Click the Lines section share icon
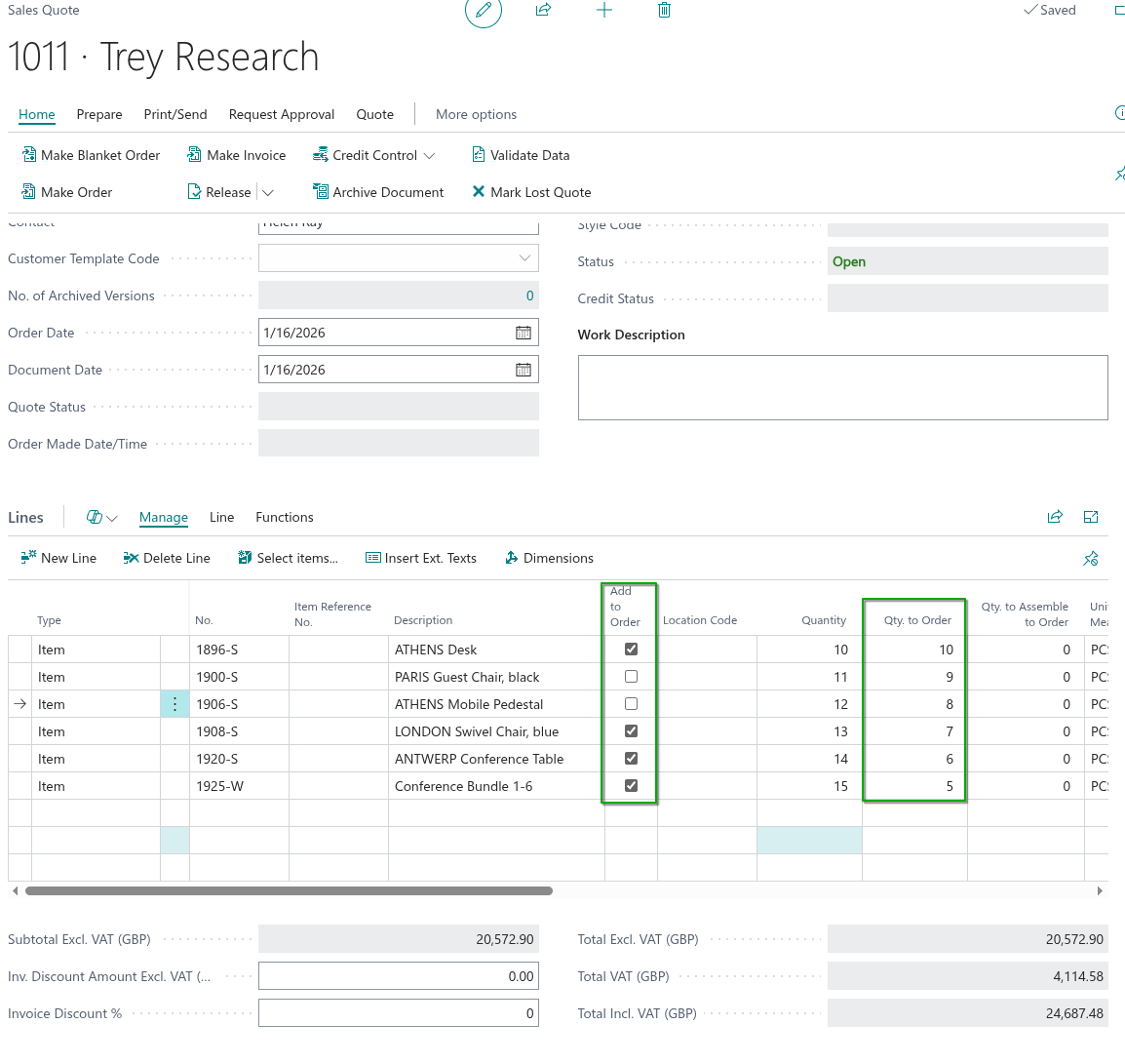Screen dimensions: 1125x1064 [1055, 517]
